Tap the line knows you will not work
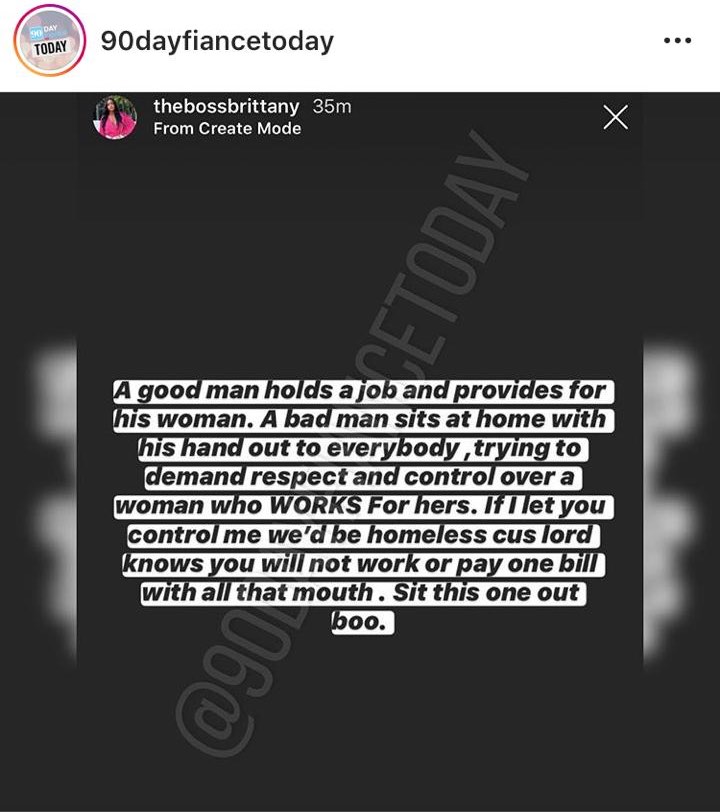 click(364, 564)
